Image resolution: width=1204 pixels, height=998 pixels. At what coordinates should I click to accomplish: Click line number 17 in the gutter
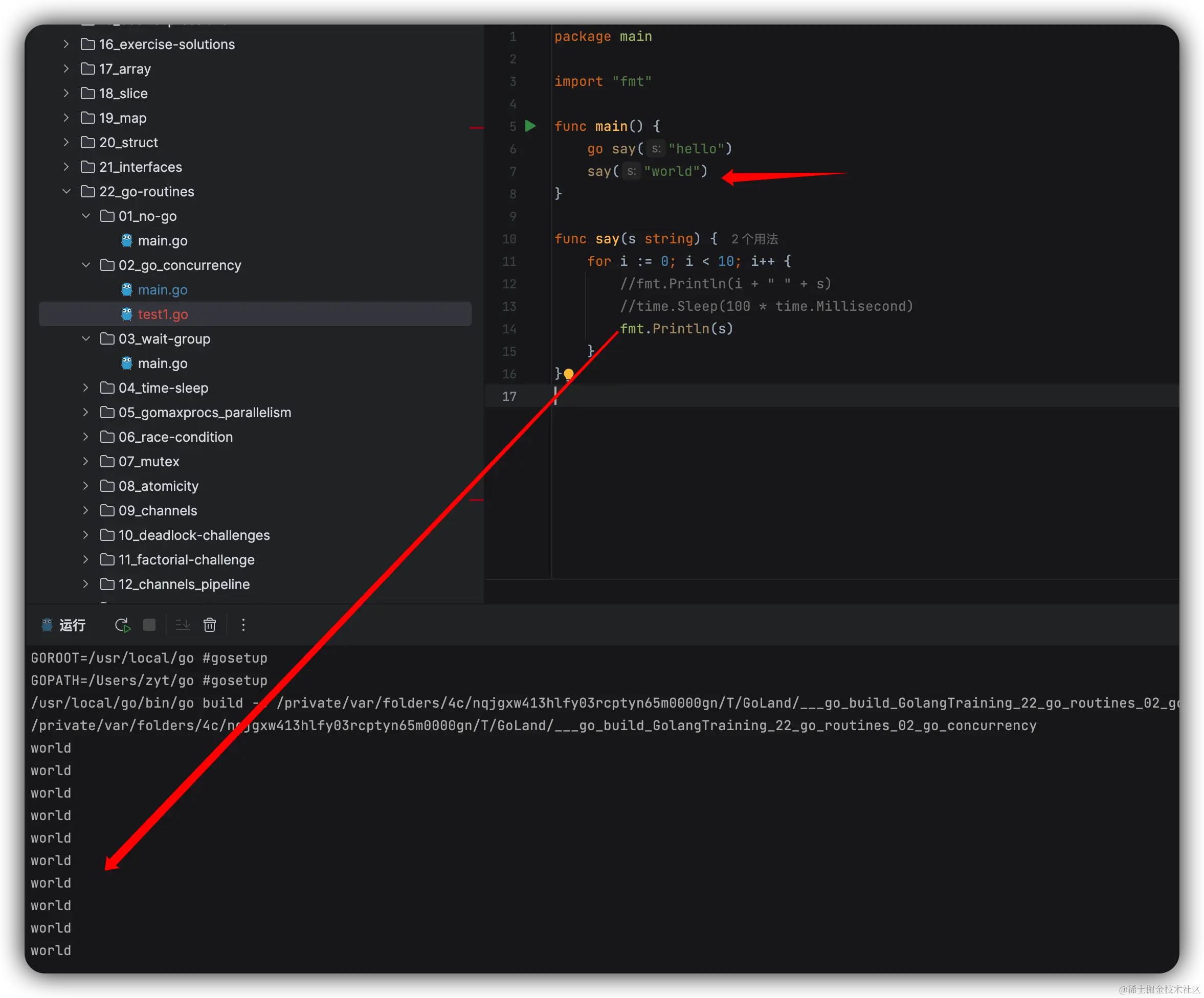pyautogui.click(x=509, y=396)
